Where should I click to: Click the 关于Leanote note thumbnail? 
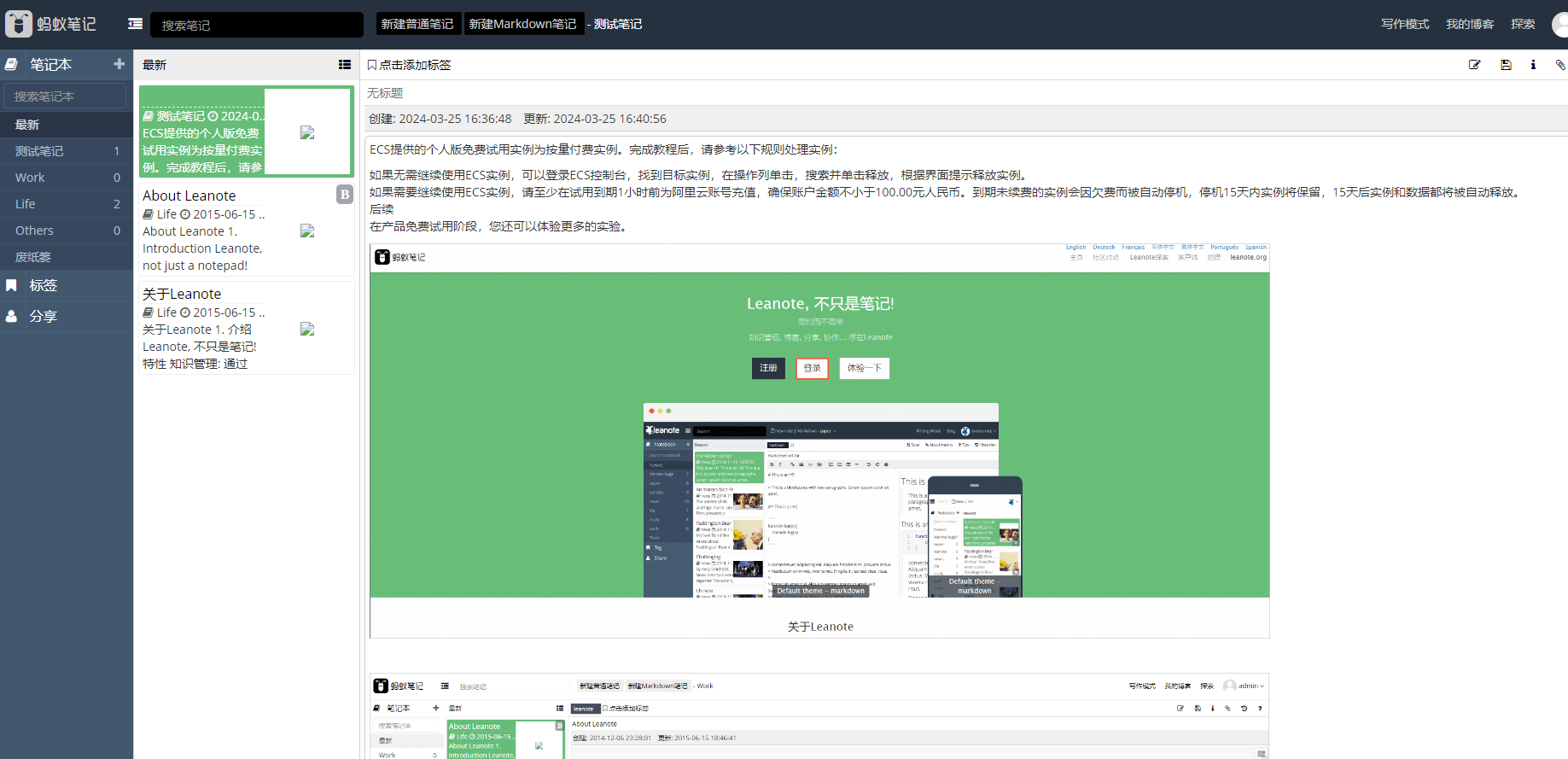click(307, 330)
